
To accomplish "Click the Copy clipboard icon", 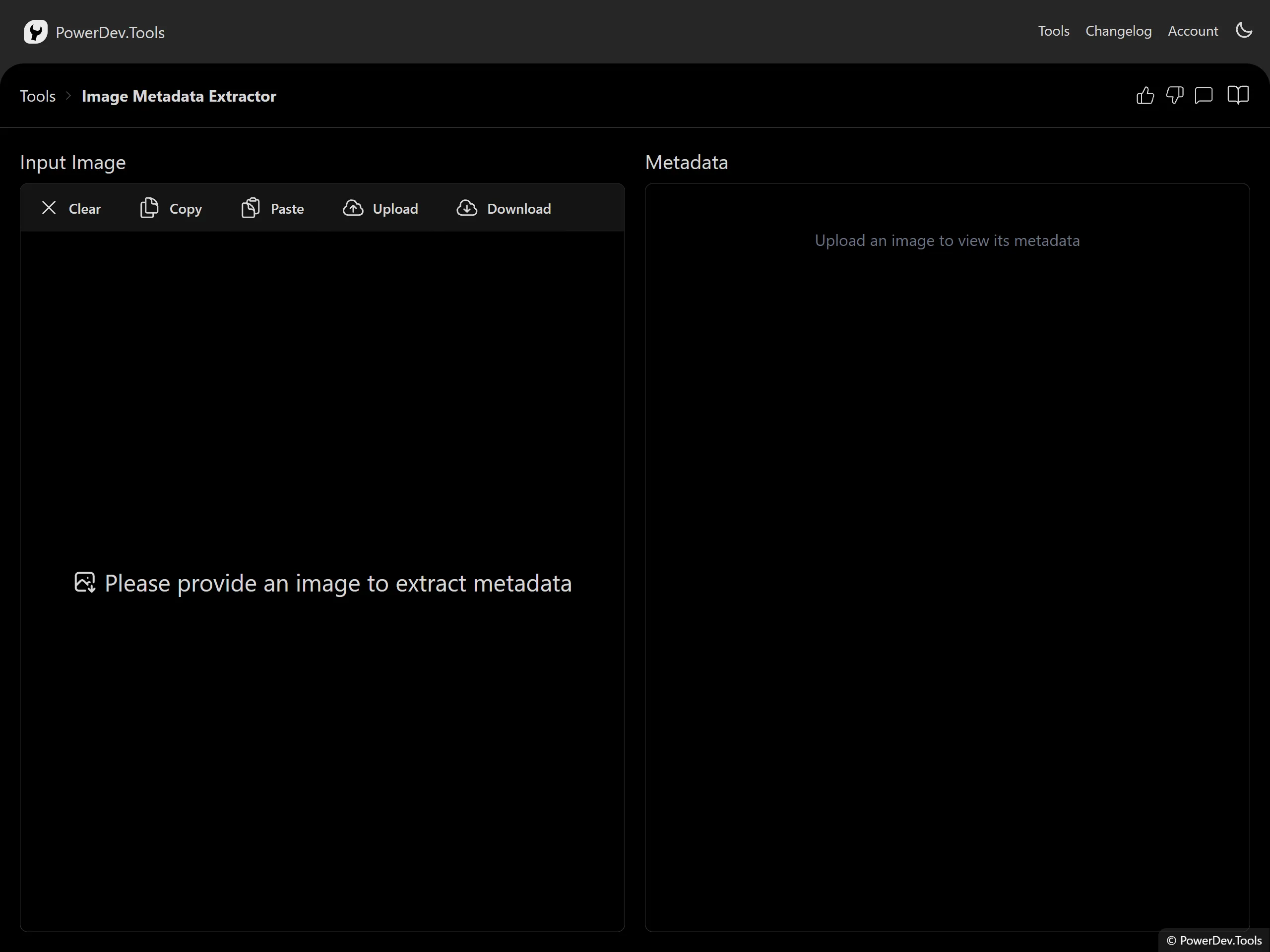I will coord(149,208).
